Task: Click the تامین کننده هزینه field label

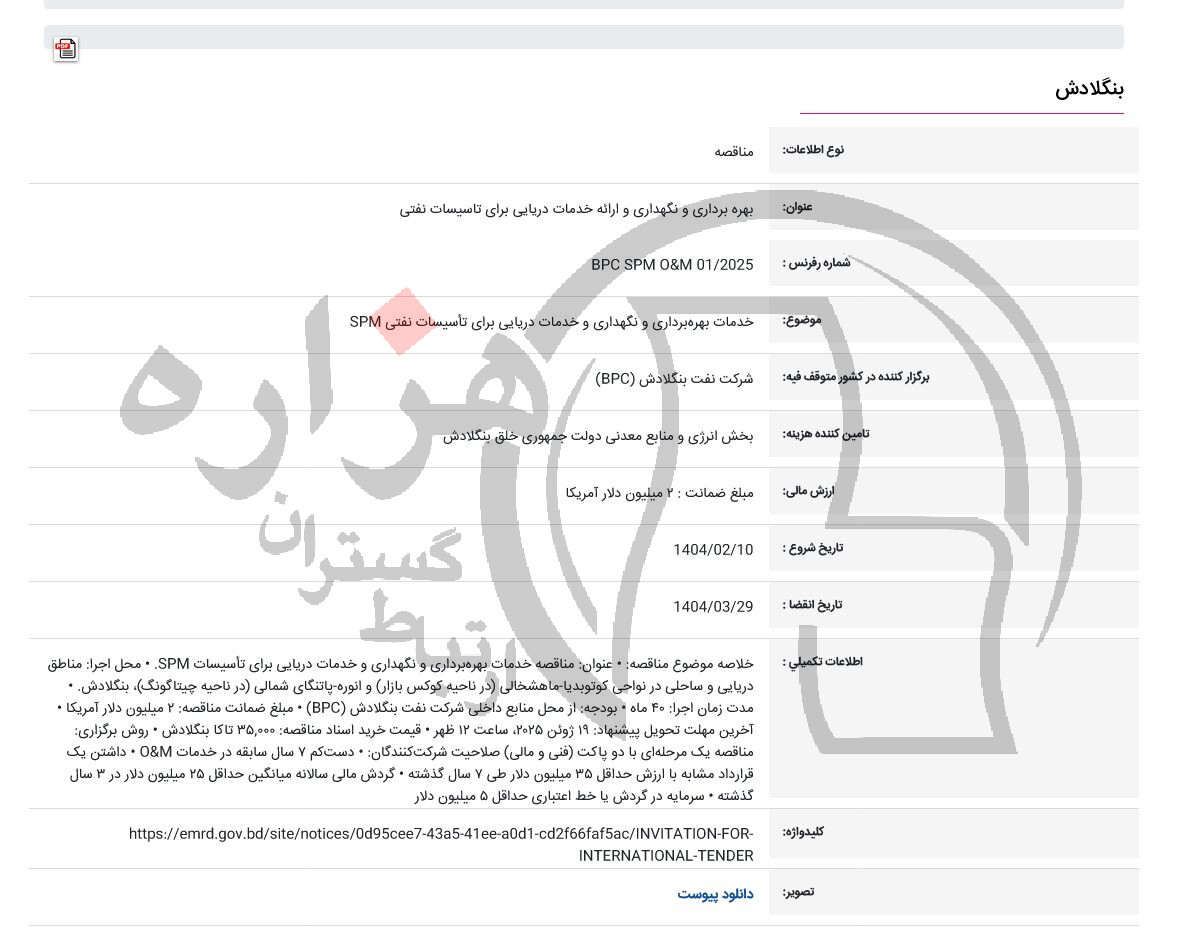Action: point(825,434)
